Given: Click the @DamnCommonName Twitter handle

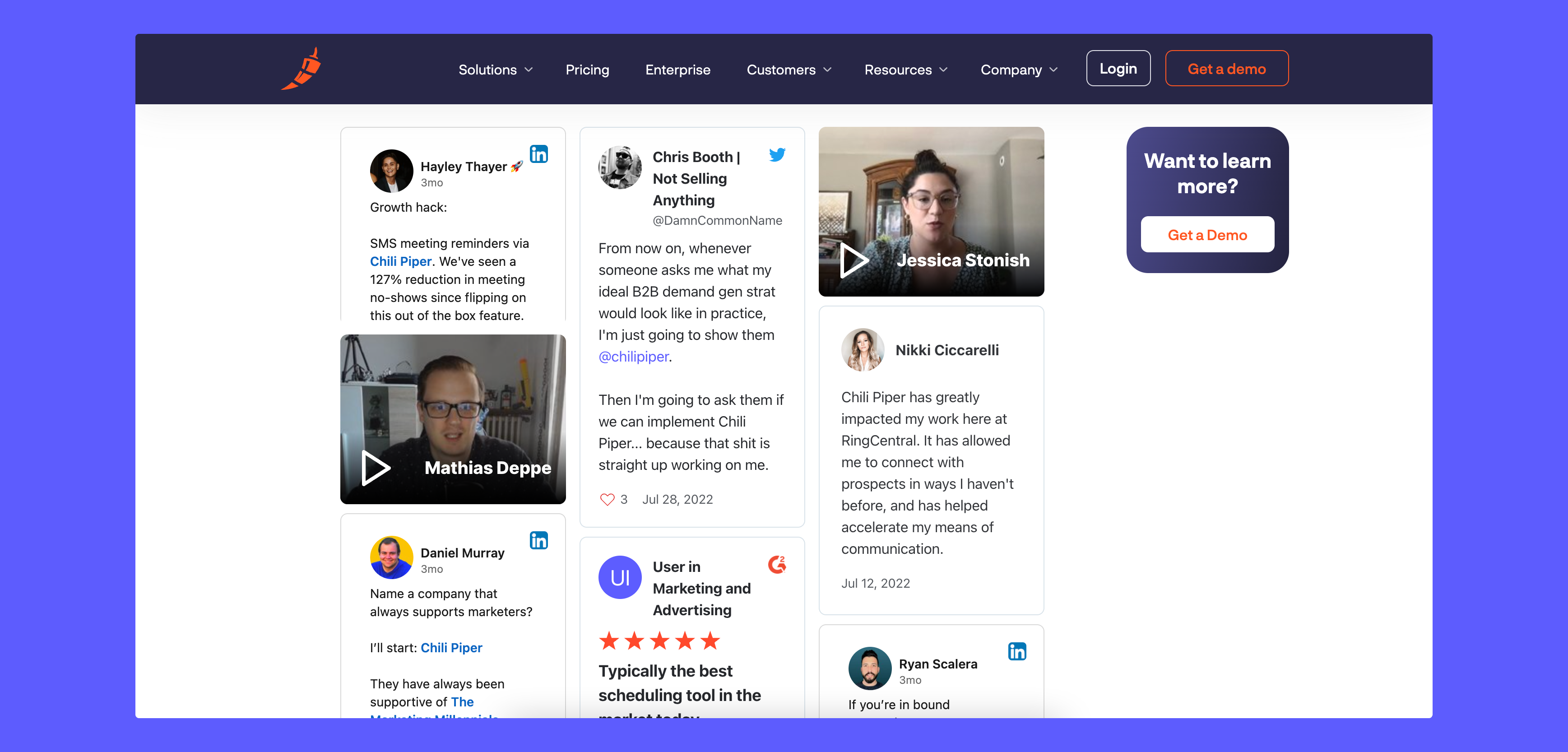Looking at the screenshot, I should pos(717,220).
